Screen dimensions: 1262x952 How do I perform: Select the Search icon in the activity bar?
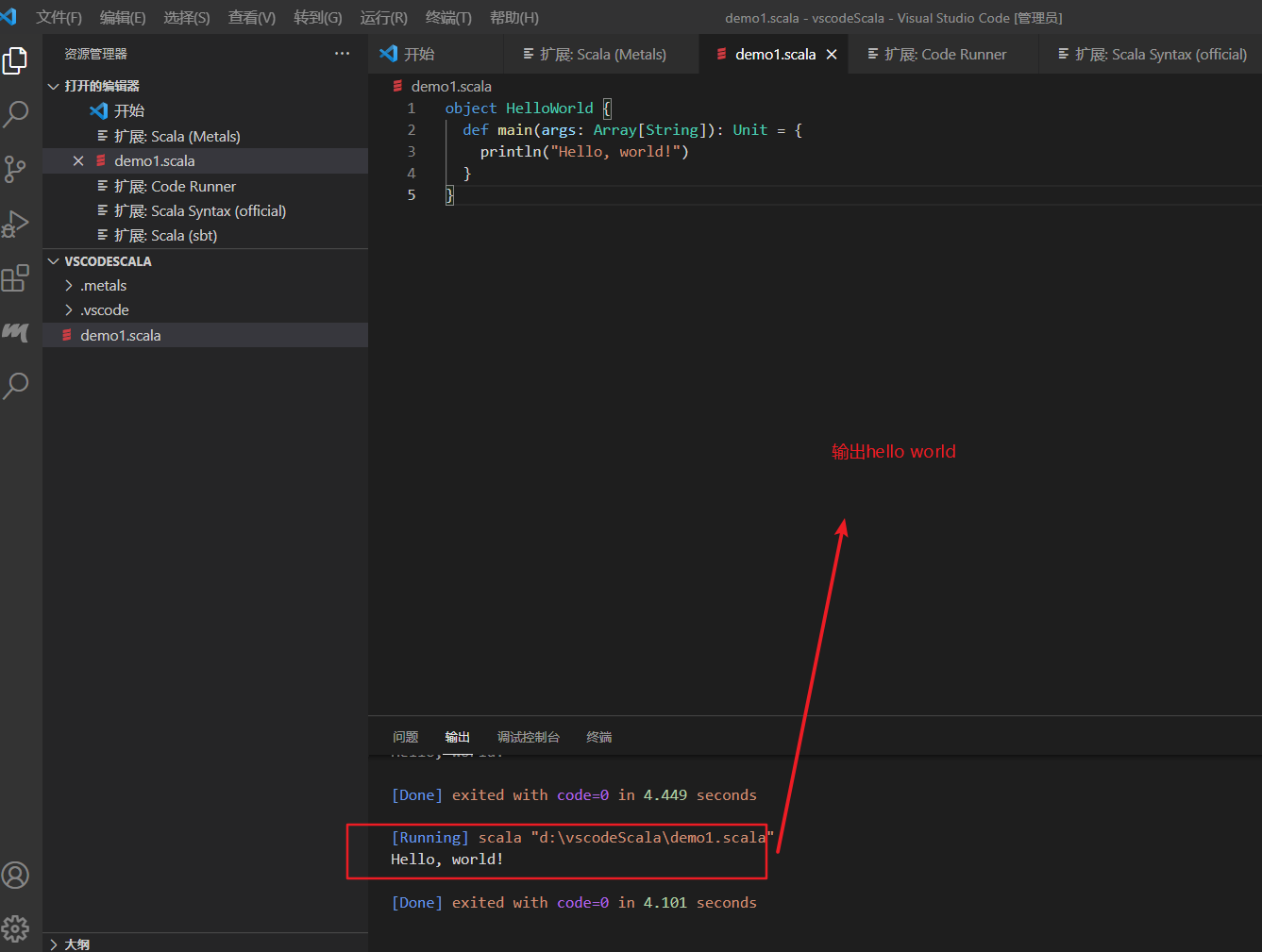point(15,114)
